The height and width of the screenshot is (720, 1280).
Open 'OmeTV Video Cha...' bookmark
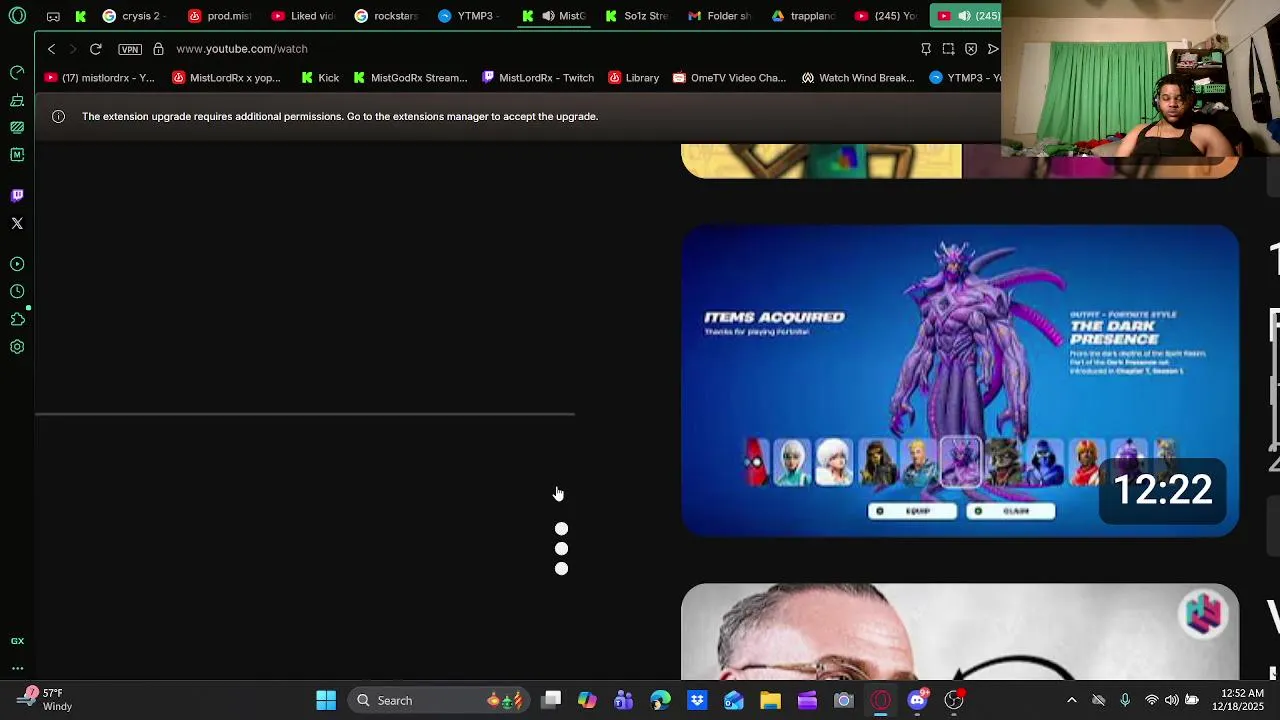[730, 78]
